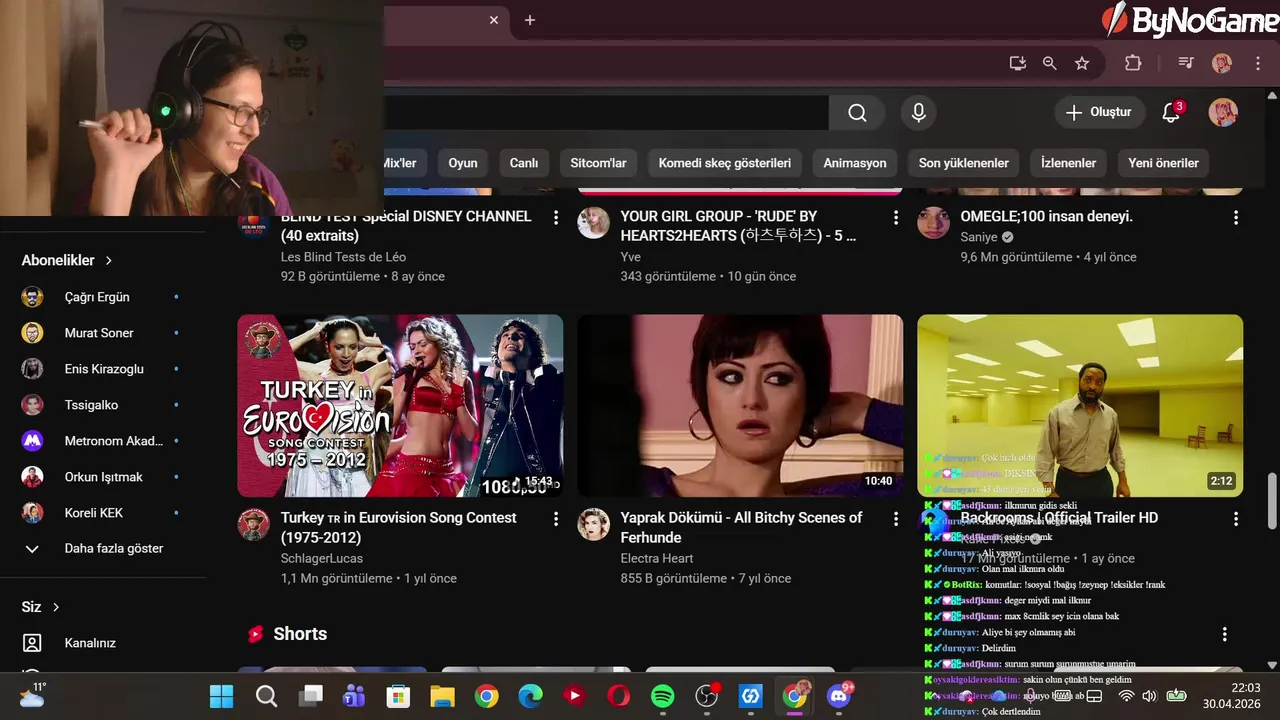The image size is (1280, 720).
Task: Open the YouTube account avatar menu
Action: [1223, 112]
